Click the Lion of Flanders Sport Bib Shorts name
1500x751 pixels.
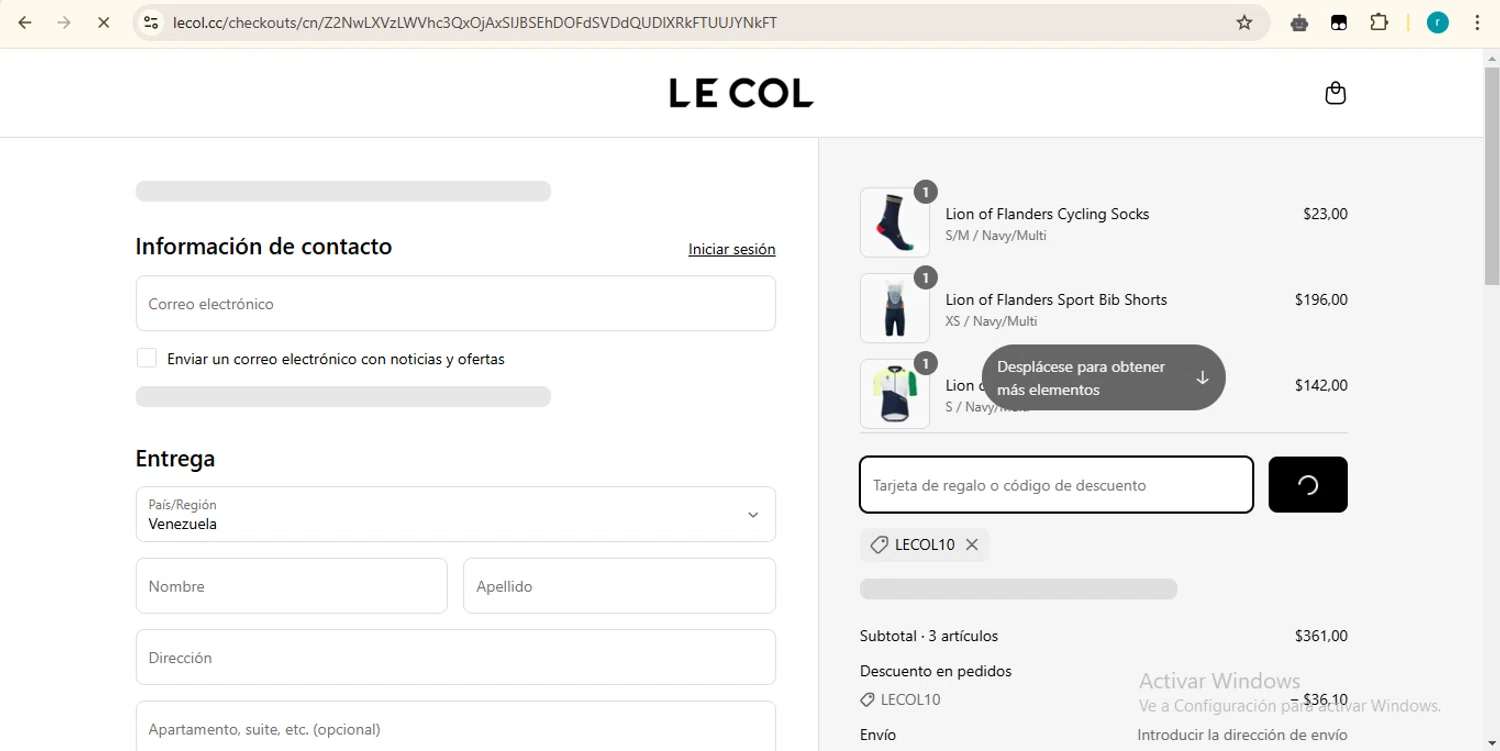pyautogui.click(x=1056, y=299)
